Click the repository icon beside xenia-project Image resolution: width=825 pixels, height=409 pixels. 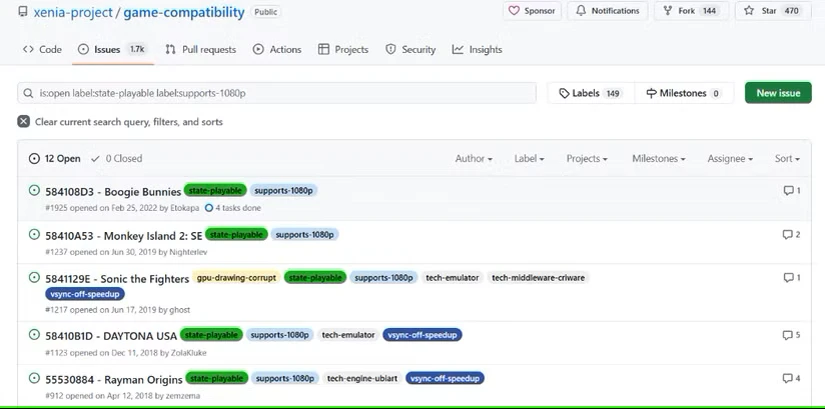[x=22, y=11]
